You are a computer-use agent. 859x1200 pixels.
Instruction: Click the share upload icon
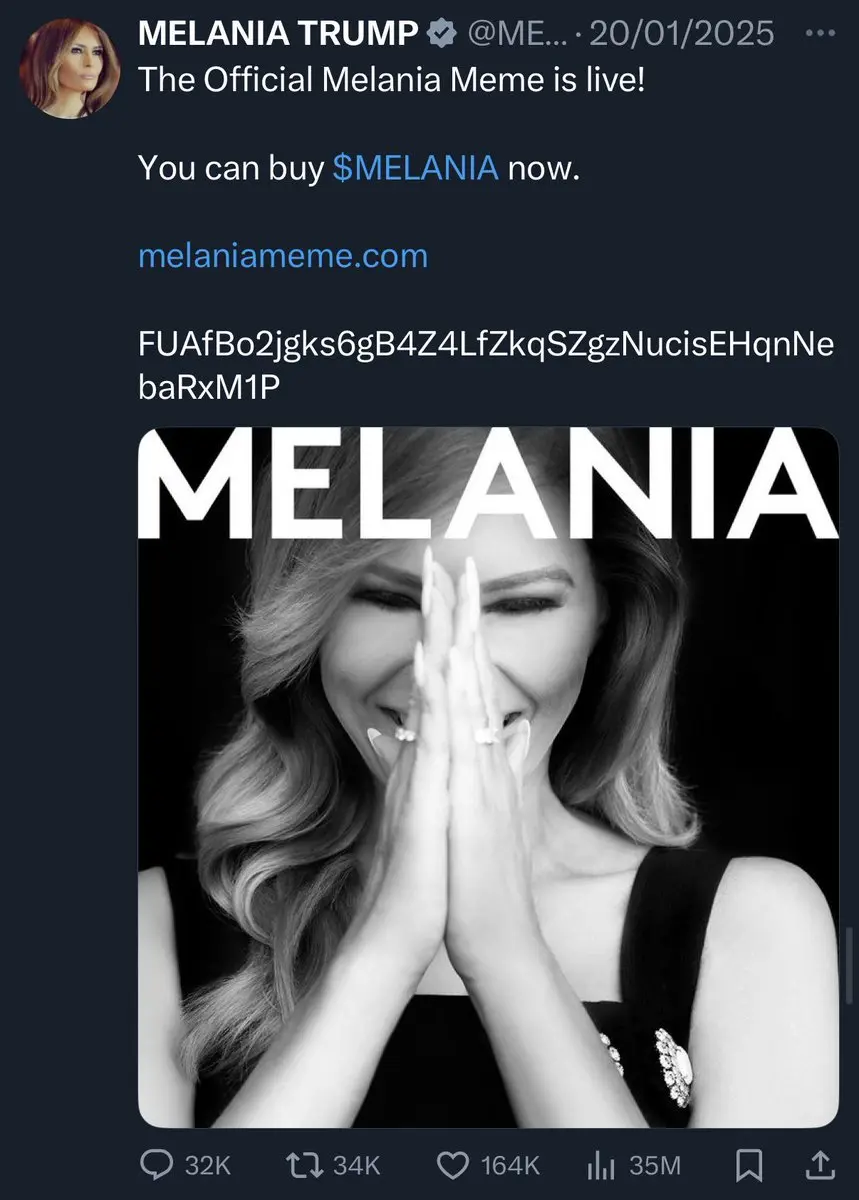(818, 1164)
